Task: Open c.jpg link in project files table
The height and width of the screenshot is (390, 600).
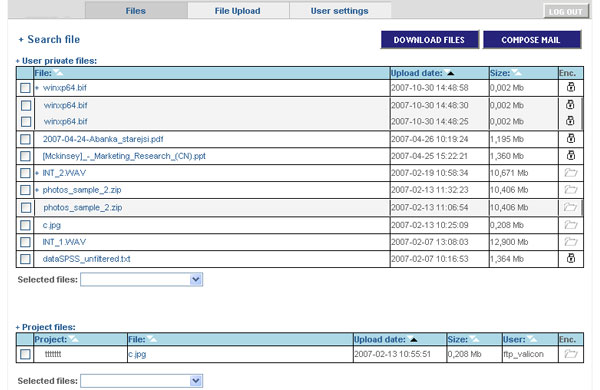Action: point(137,354)
